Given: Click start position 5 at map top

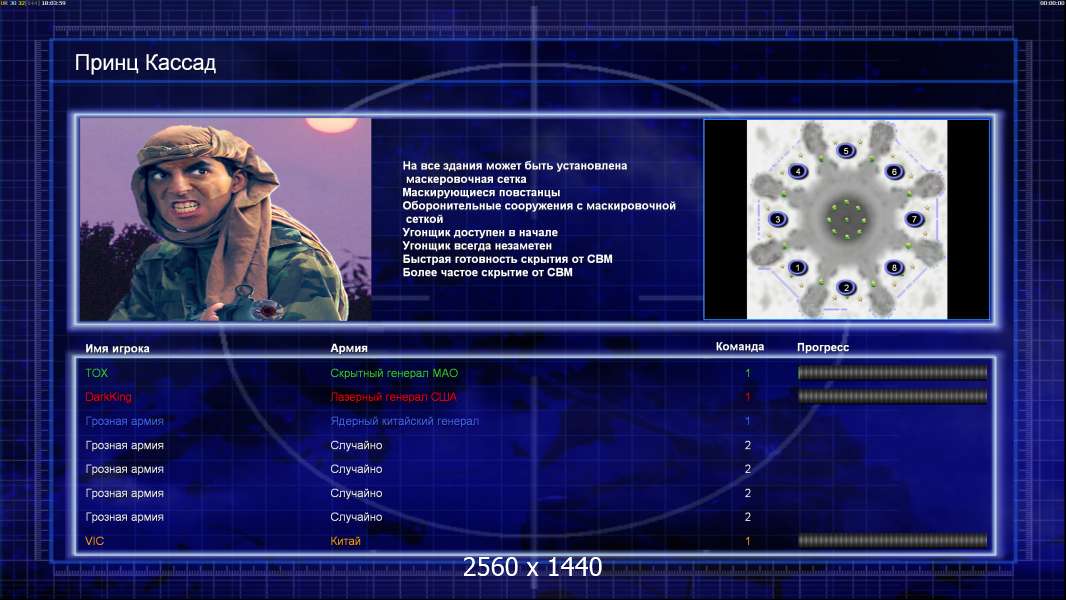Looking at the screenshot, I should pos(846,151).
